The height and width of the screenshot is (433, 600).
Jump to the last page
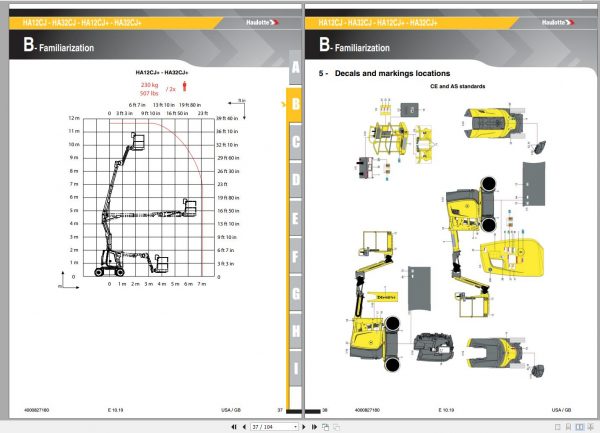coord(314,426)
